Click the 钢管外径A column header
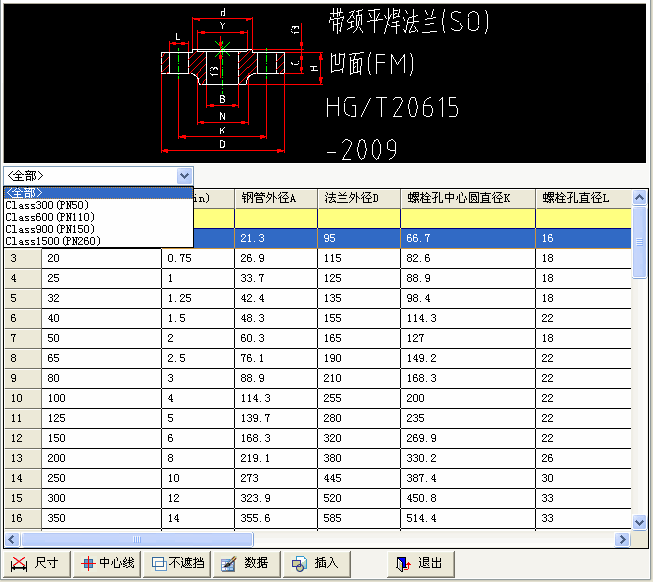The image size is (653, 582). pos(275,198)
